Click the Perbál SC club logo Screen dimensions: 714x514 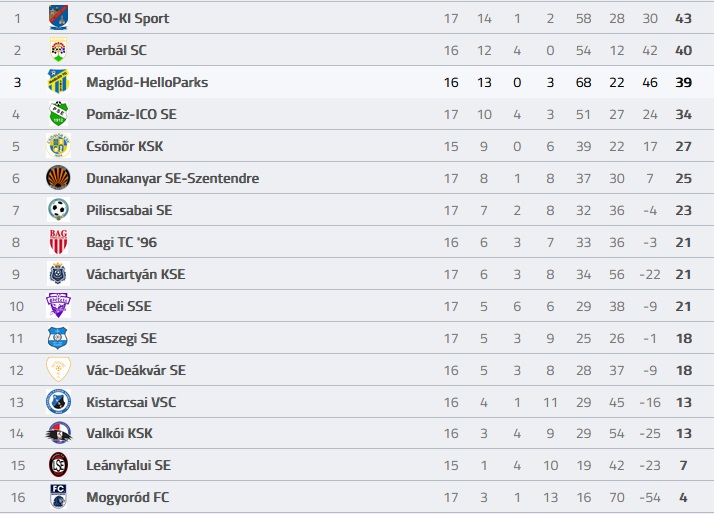pyautogui.click(x=58, y=50)
